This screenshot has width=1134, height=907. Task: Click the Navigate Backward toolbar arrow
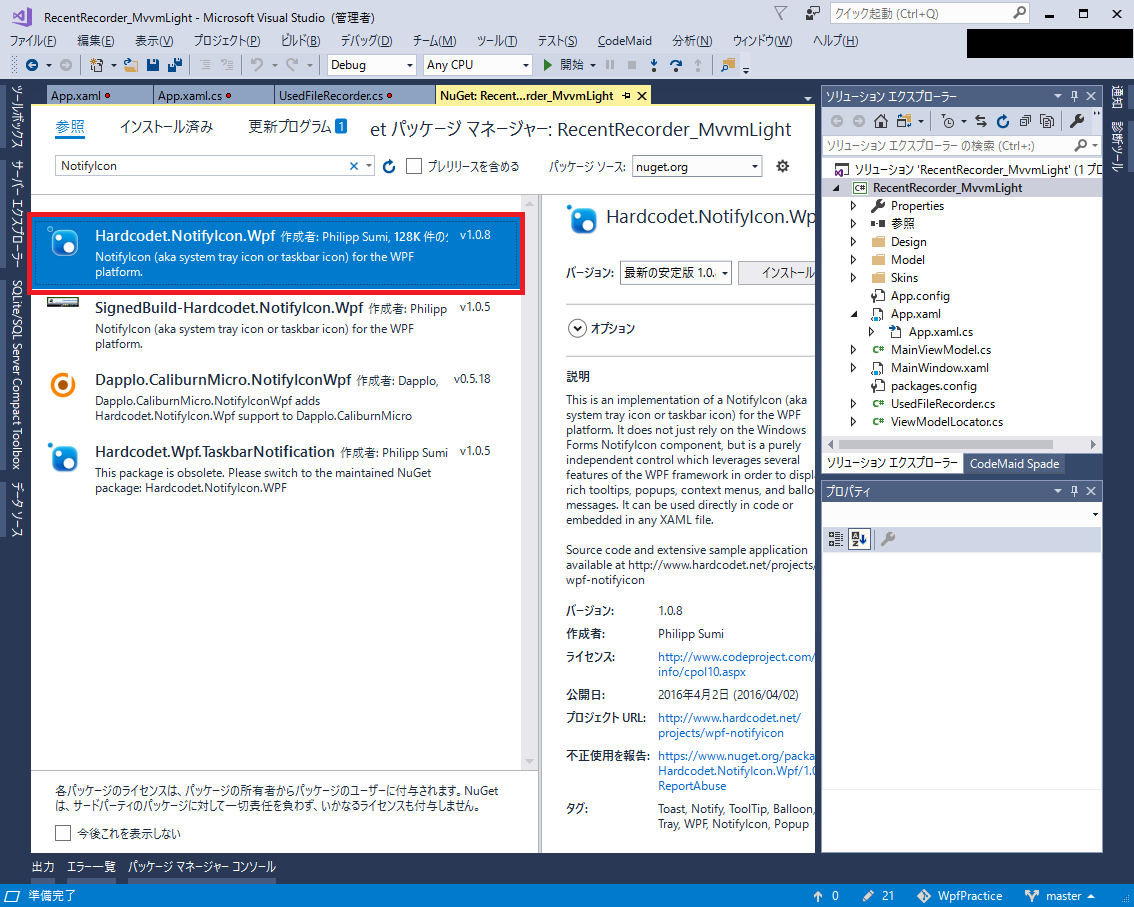click(x=32, y=65)
